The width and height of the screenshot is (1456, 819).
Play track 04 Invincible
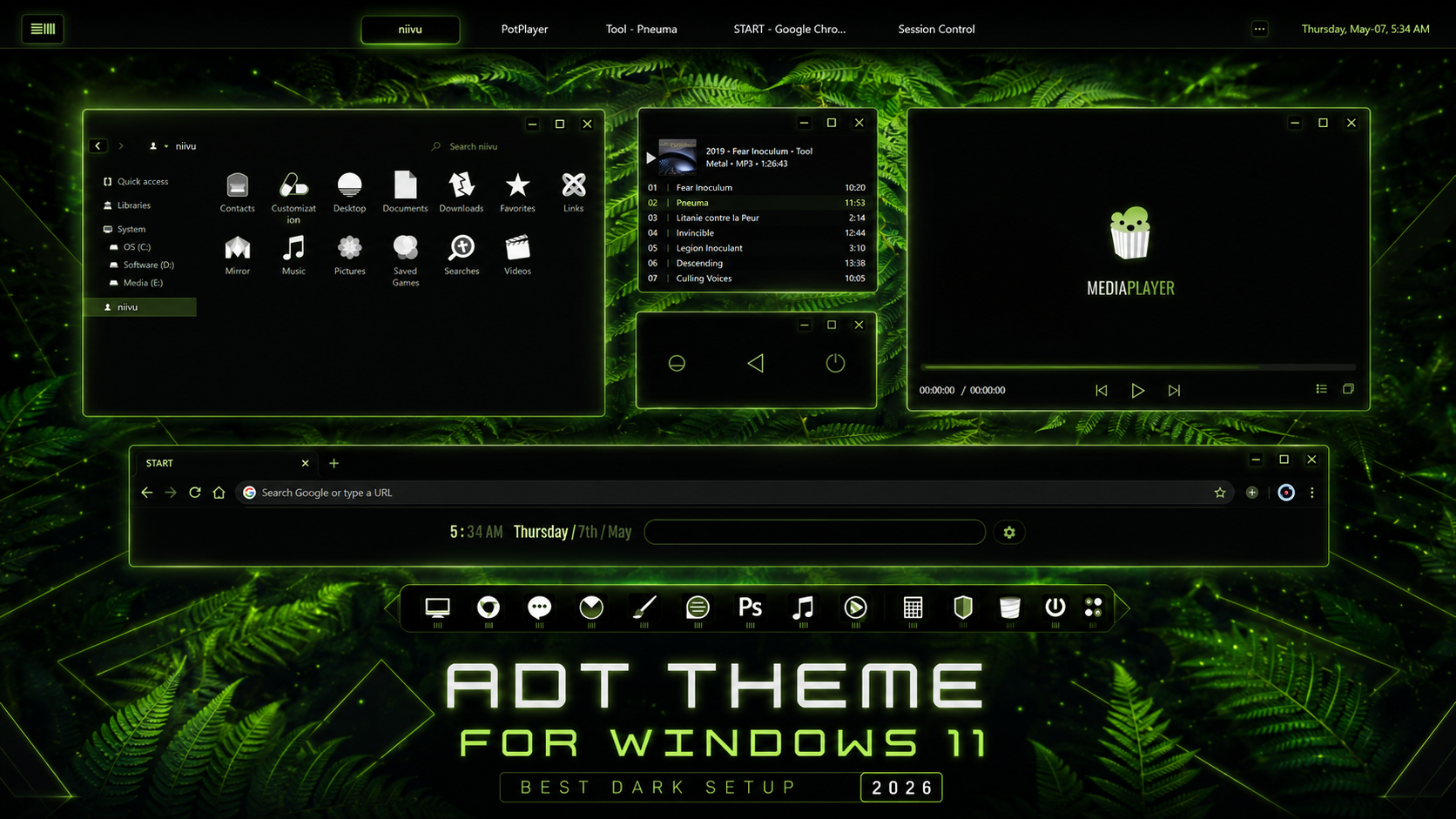tap(756, 232)
